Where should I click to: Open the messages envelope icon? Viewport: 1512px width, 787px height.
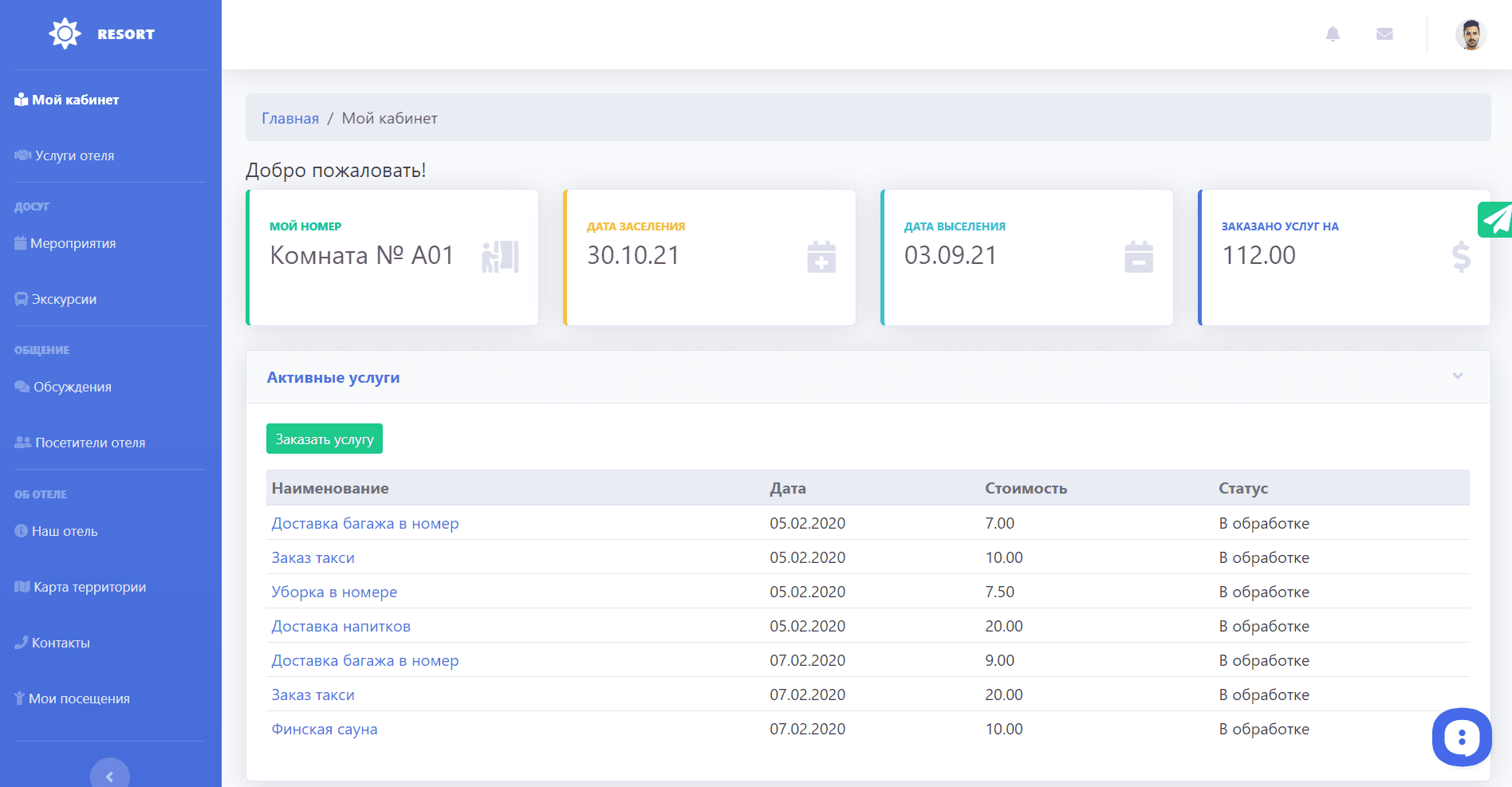click(x=1384, y=34)
